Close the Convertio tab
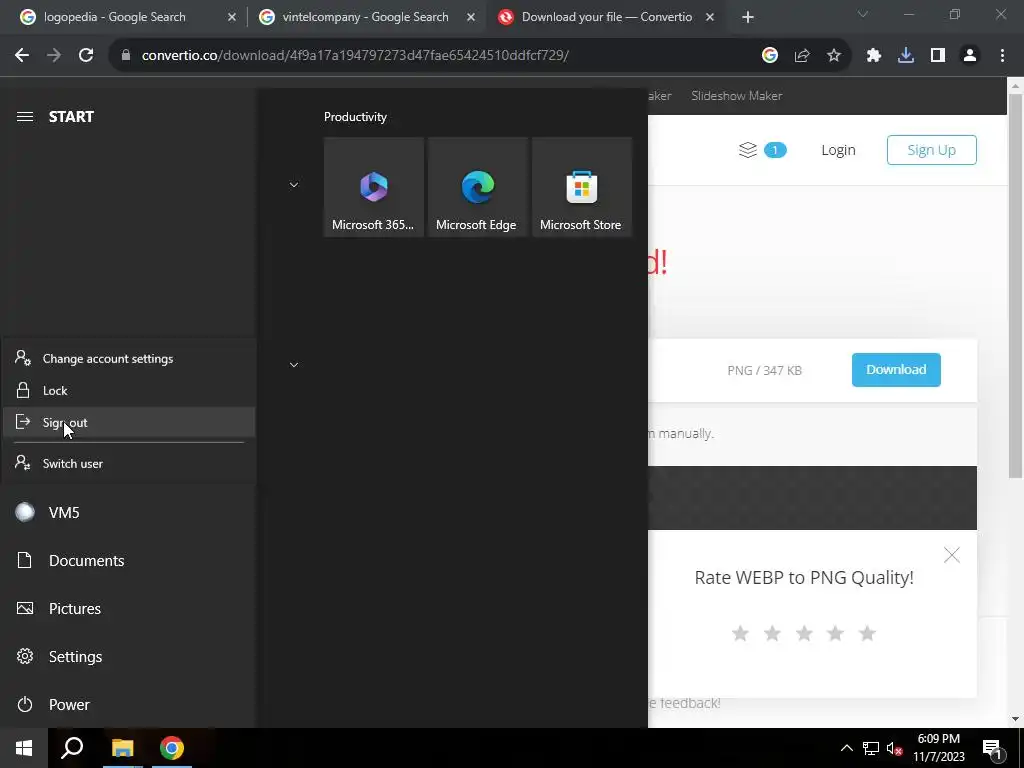 [710, 18]
